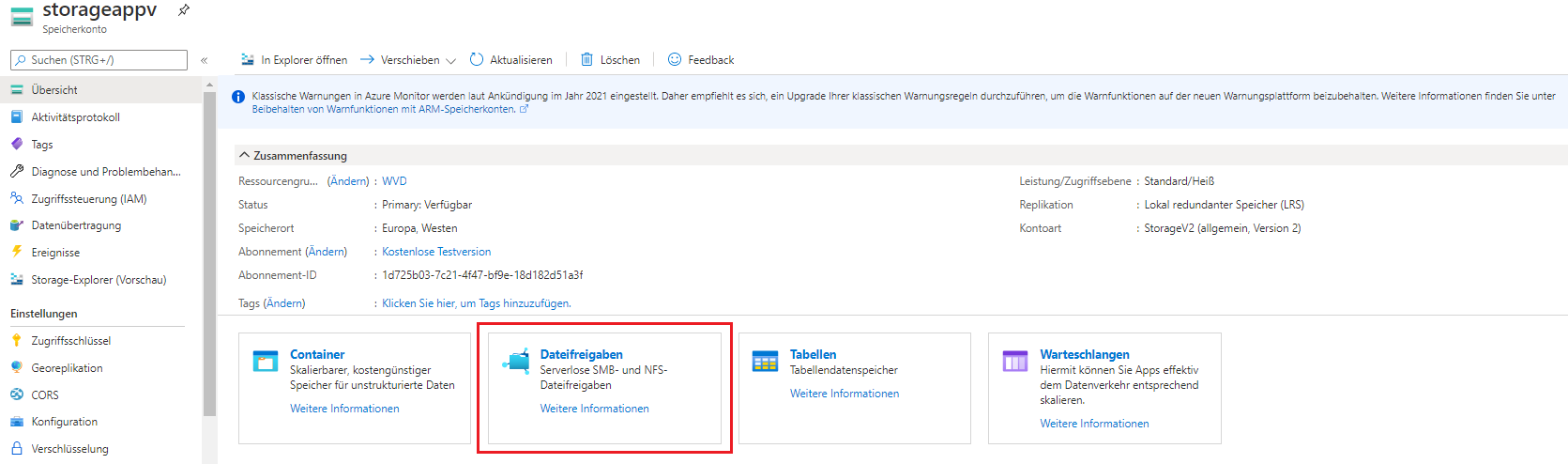Click the Container tile icon

pos(266,362)
